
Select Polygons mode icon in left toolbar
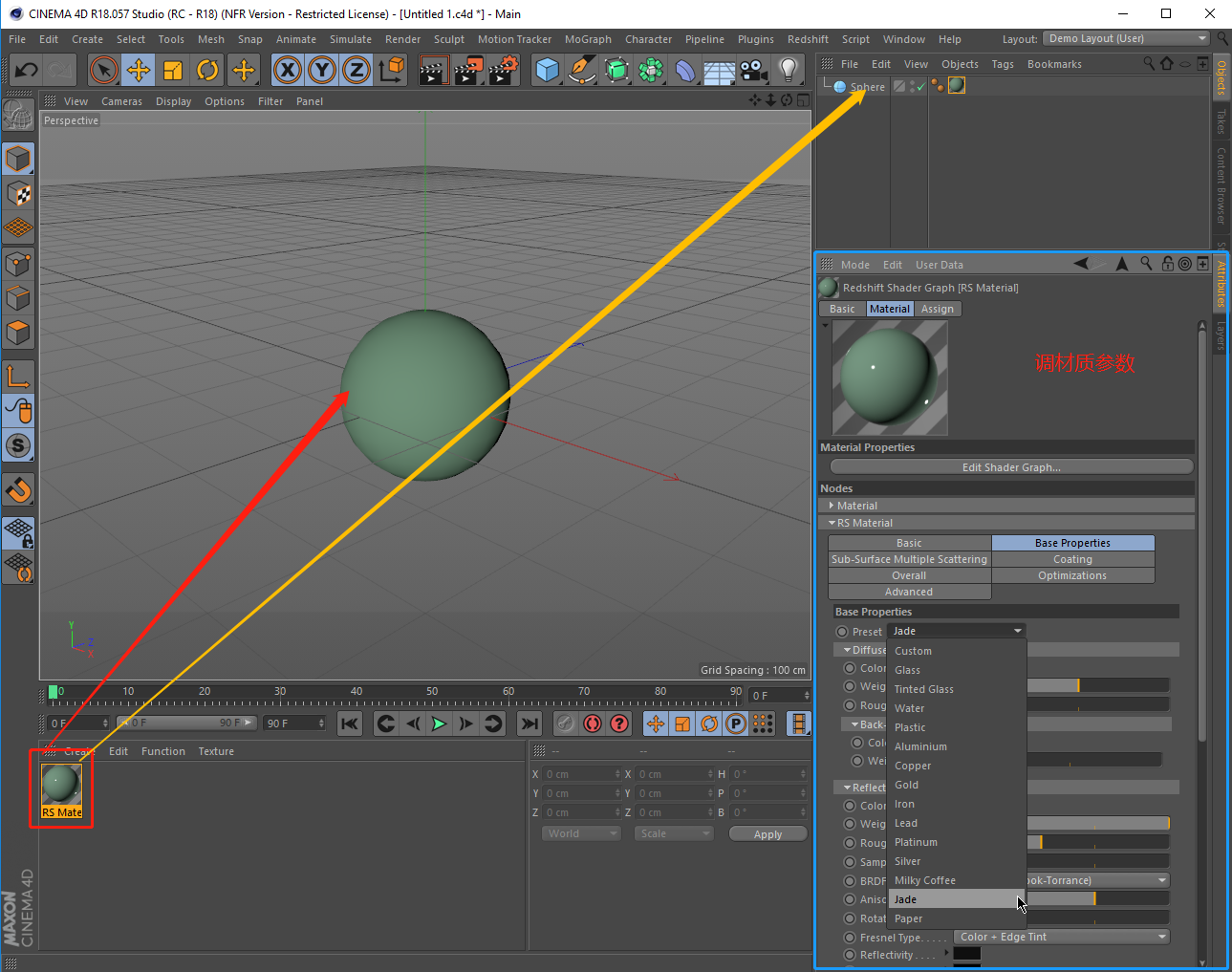pos(18,334)
